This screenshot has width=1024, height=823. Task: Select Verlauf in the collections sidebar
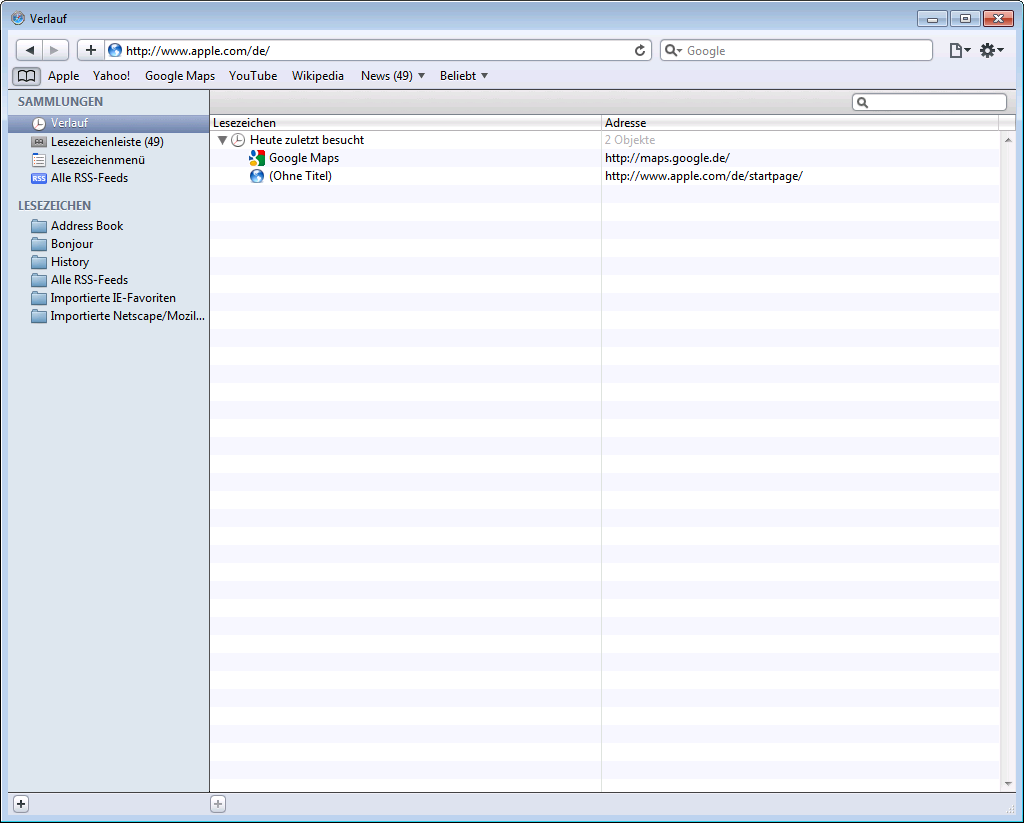coord(69,123)
